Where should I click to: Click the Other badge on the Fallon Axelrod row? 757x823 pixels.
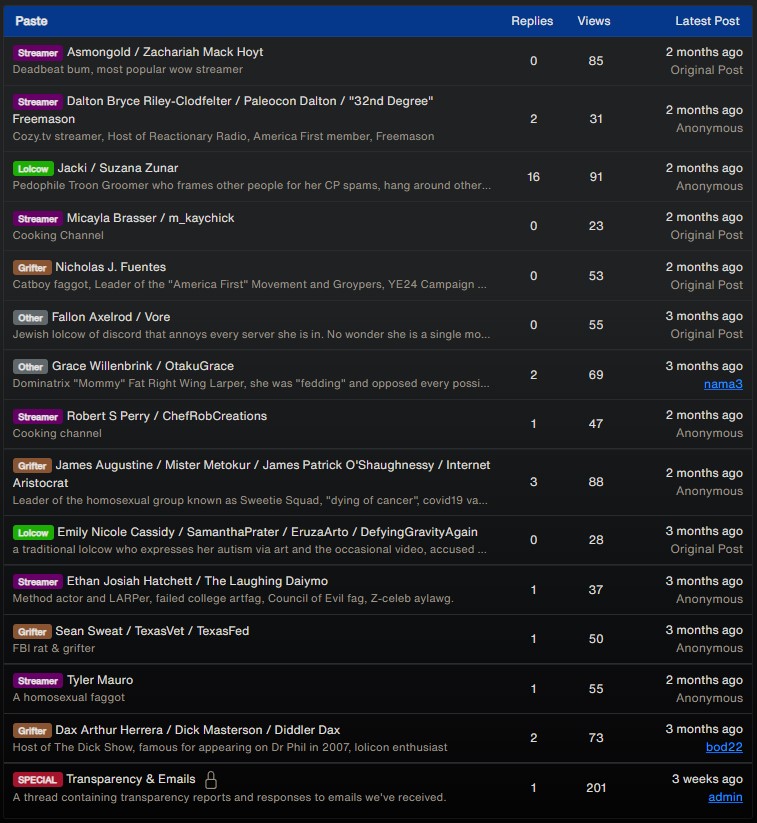click(30, 318)
